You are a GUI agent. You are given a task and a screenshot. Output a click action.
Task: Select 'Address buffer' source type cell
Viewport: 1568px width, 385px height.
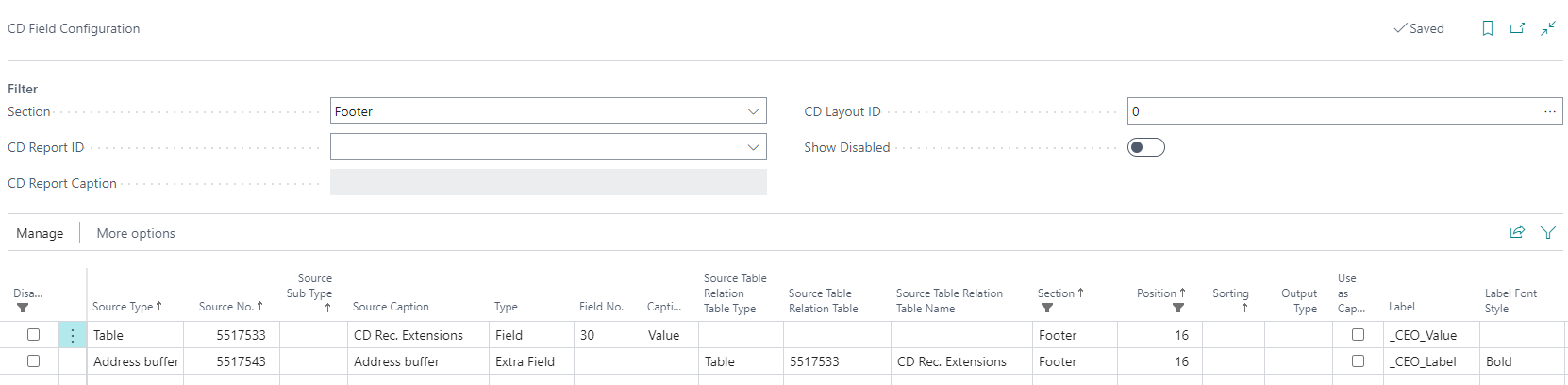click(x=135, y=361)
